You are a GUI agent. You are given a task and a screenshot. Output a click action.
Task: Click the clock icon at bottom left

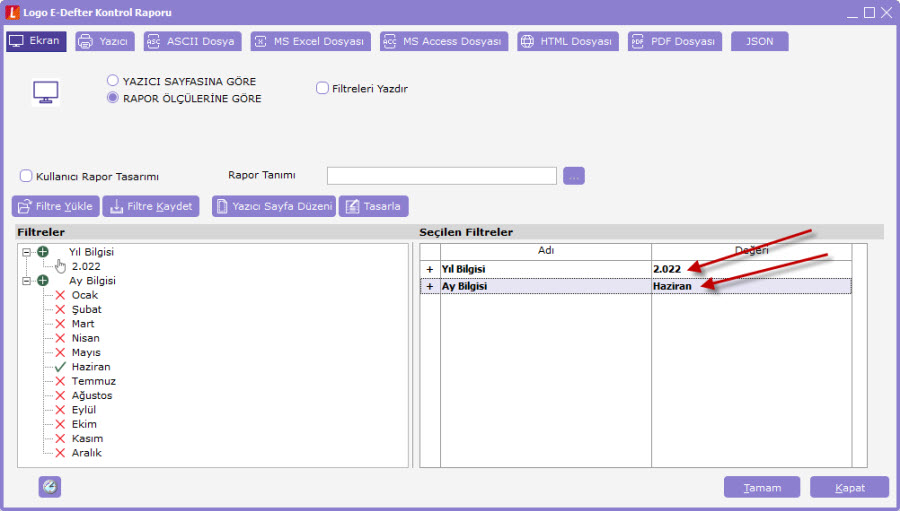click(x=50, y=487)
